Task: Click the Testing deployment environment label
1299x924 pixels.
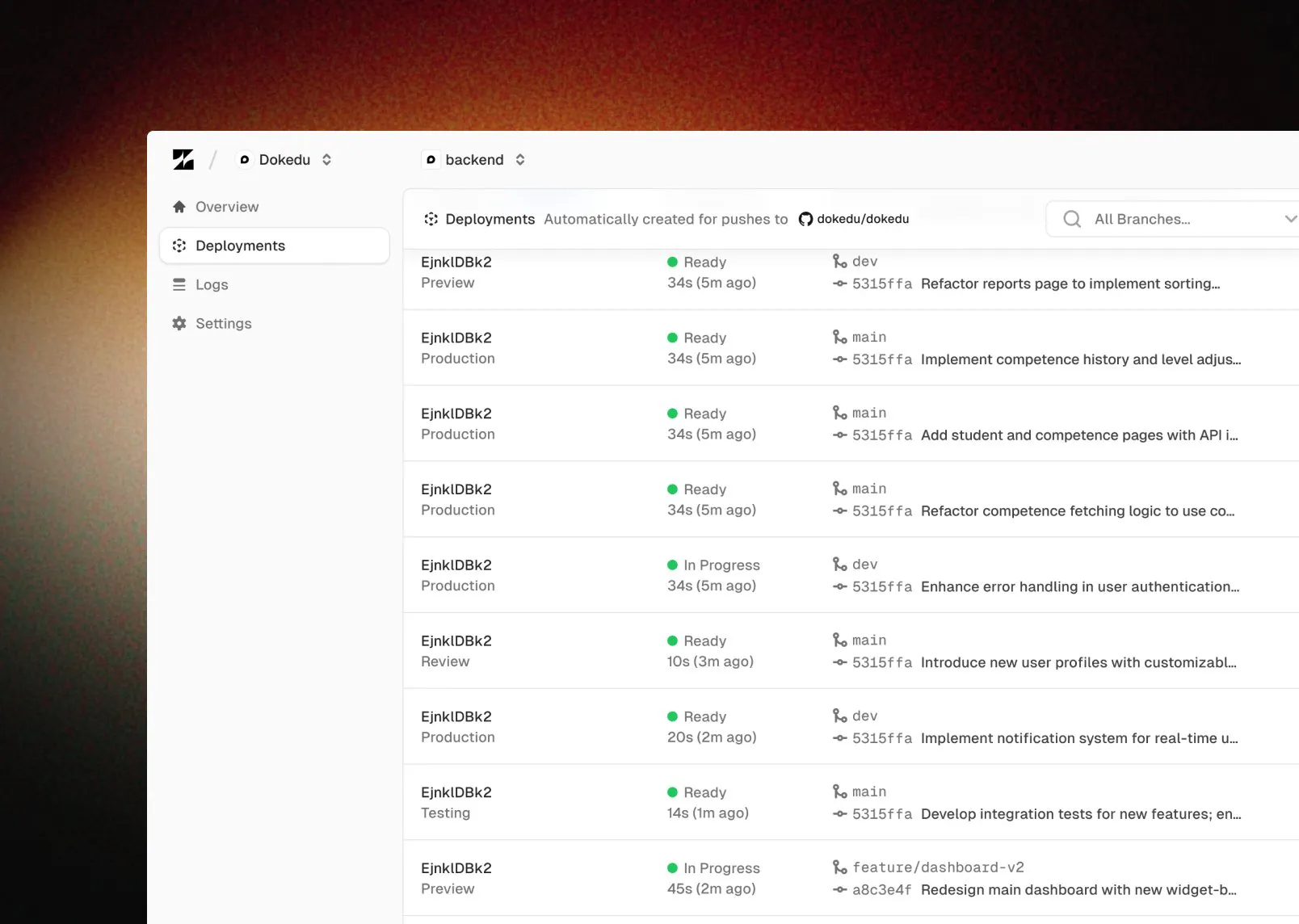Action: 445,813
